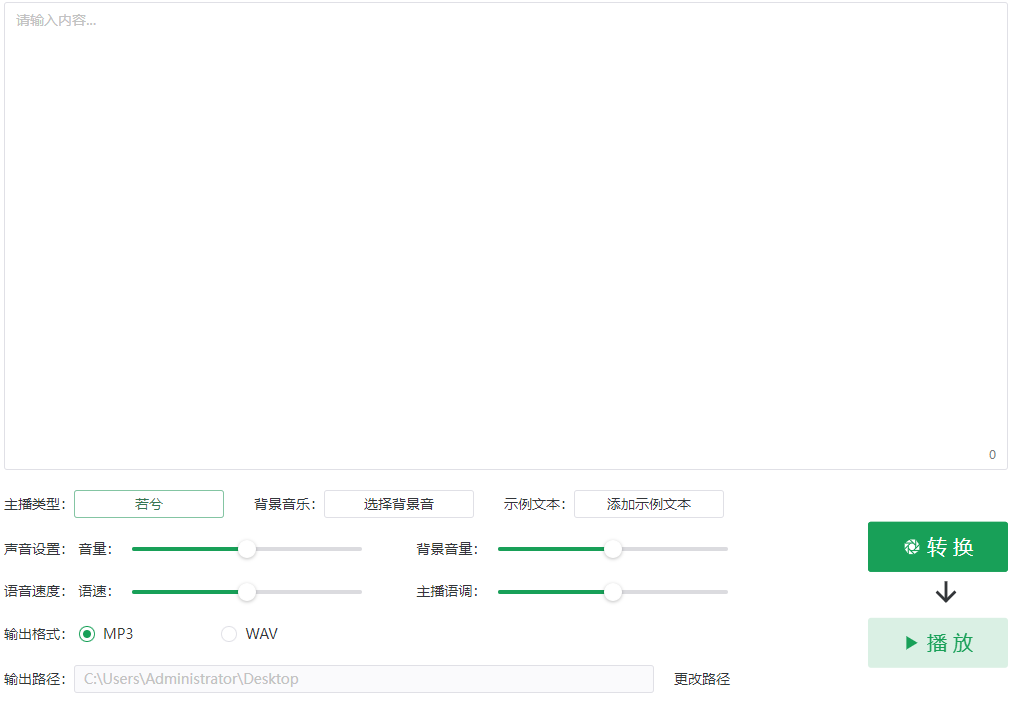Screen dimensions: 1011x710
Task: Click the 播放 play button
Action: [937, 643]
